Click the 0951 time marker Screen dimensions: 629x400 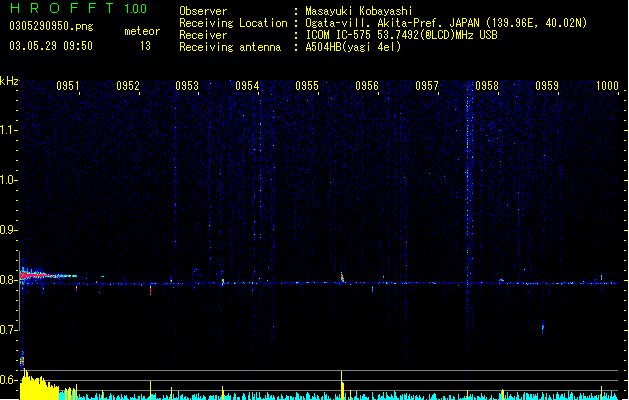[67, 86]
